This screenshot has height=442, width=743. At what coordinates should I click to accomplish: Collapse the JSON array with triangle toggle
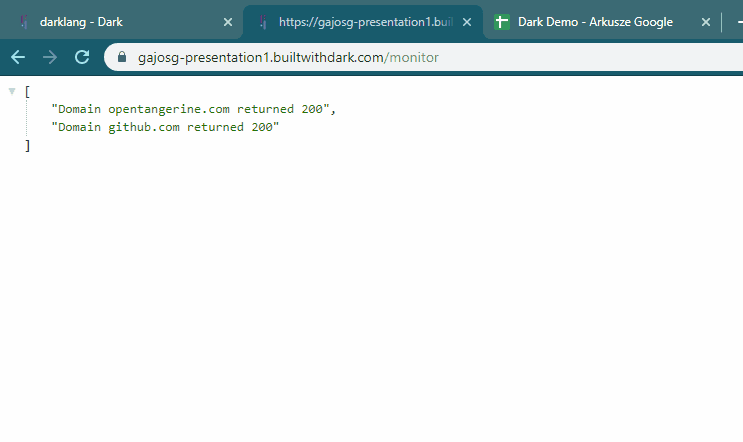tap(12, 91)
